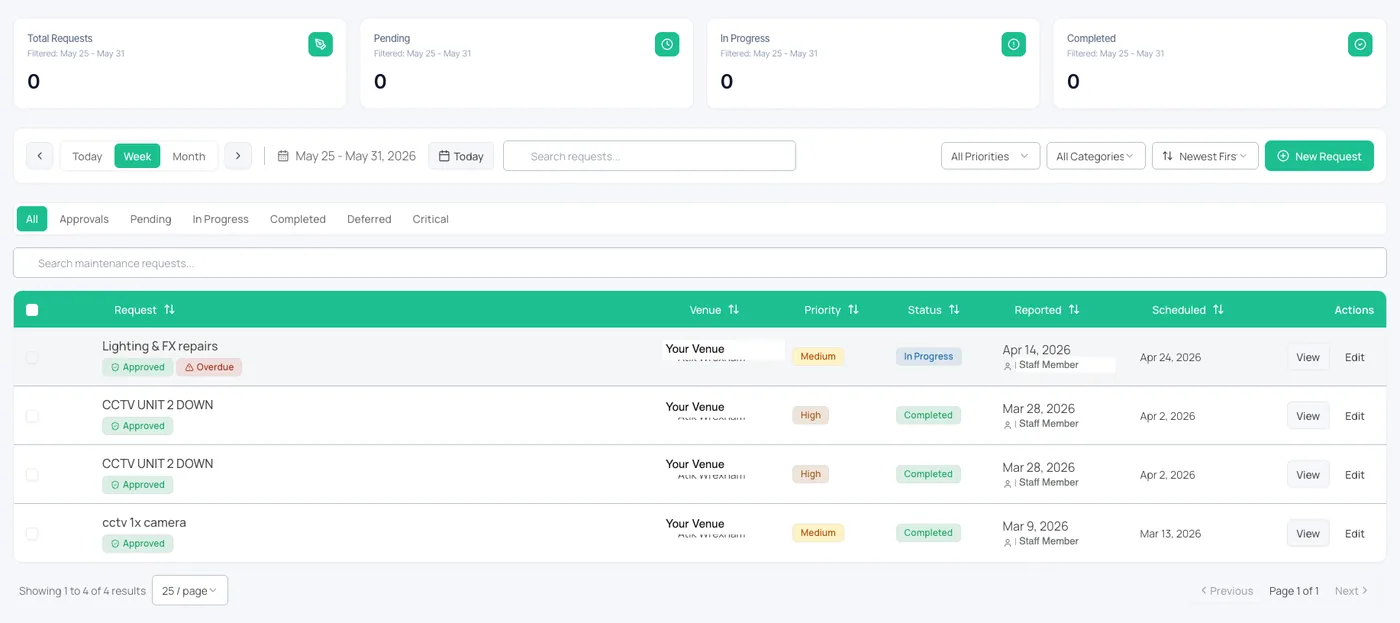Open the Critical tab
The height and width of the screenshot is (623, 1400).
pos(431,219)
